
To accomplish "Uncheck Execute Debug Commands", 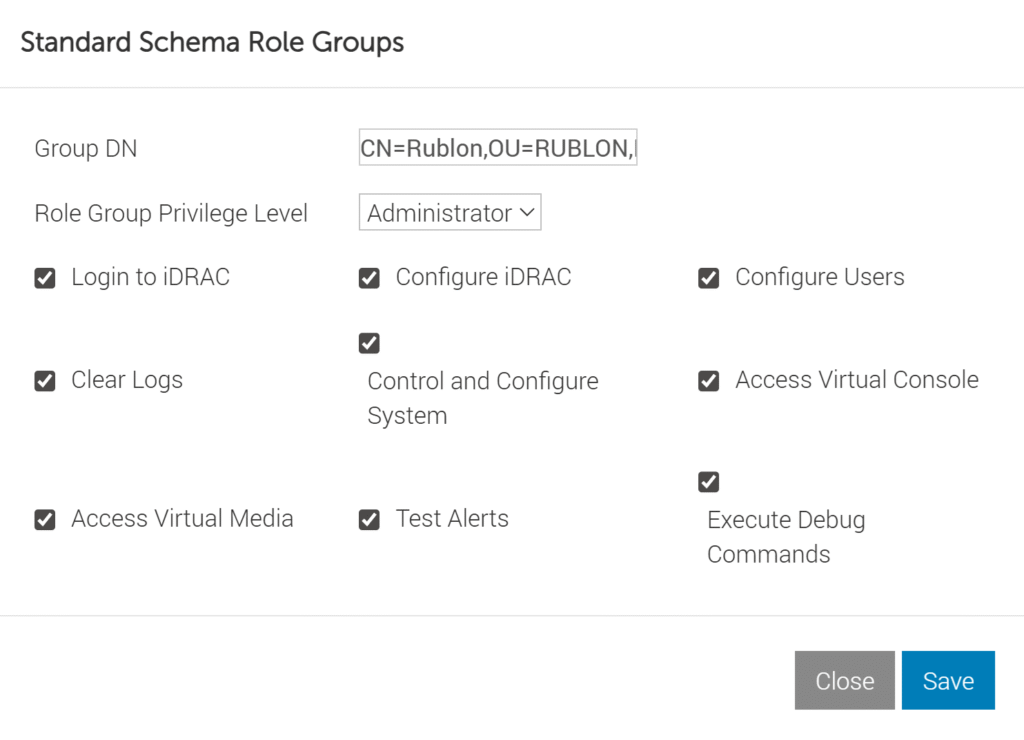I will tap(708, 482).
